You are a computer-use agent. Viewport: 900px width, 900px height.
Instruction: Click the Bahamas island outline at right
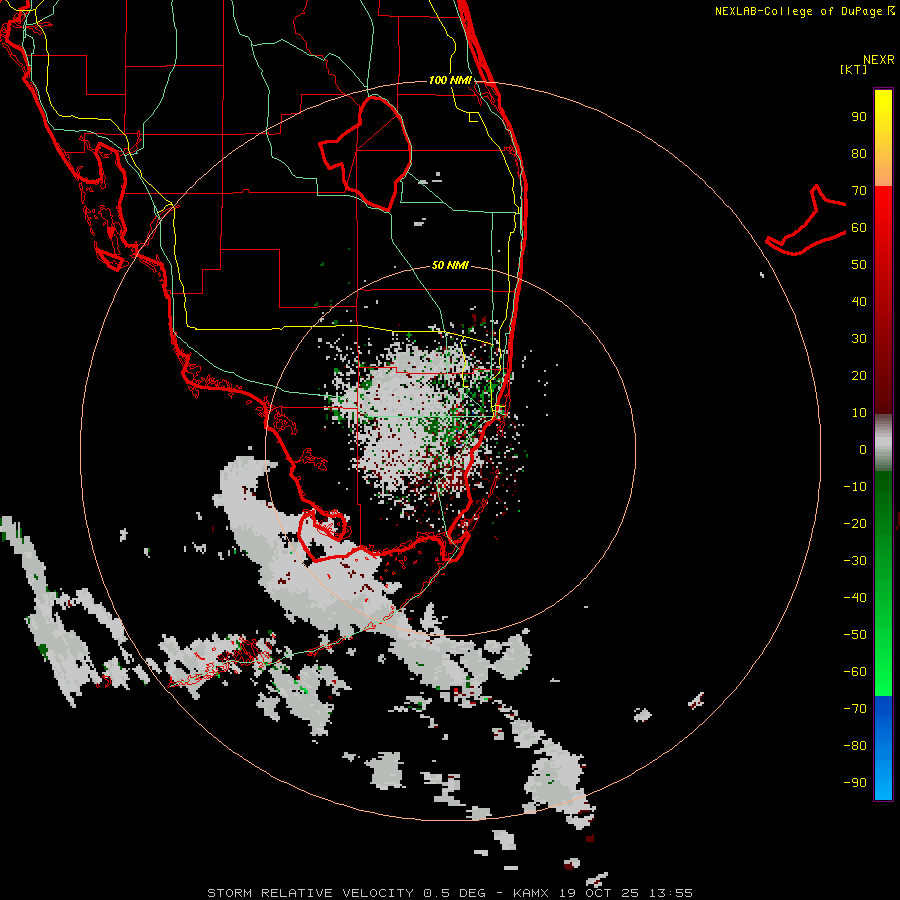806,220
